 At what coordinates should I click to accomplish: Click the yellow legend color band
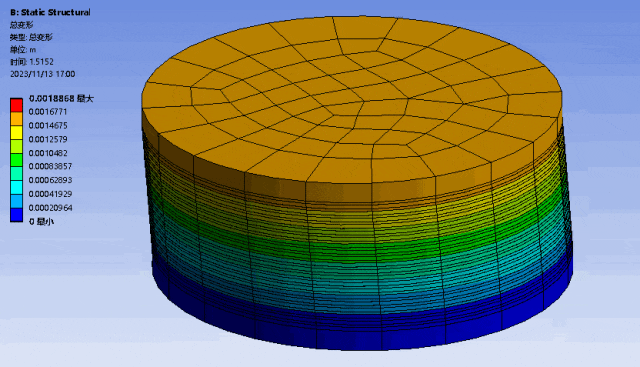pyautogui.click(x=16, y=132)
